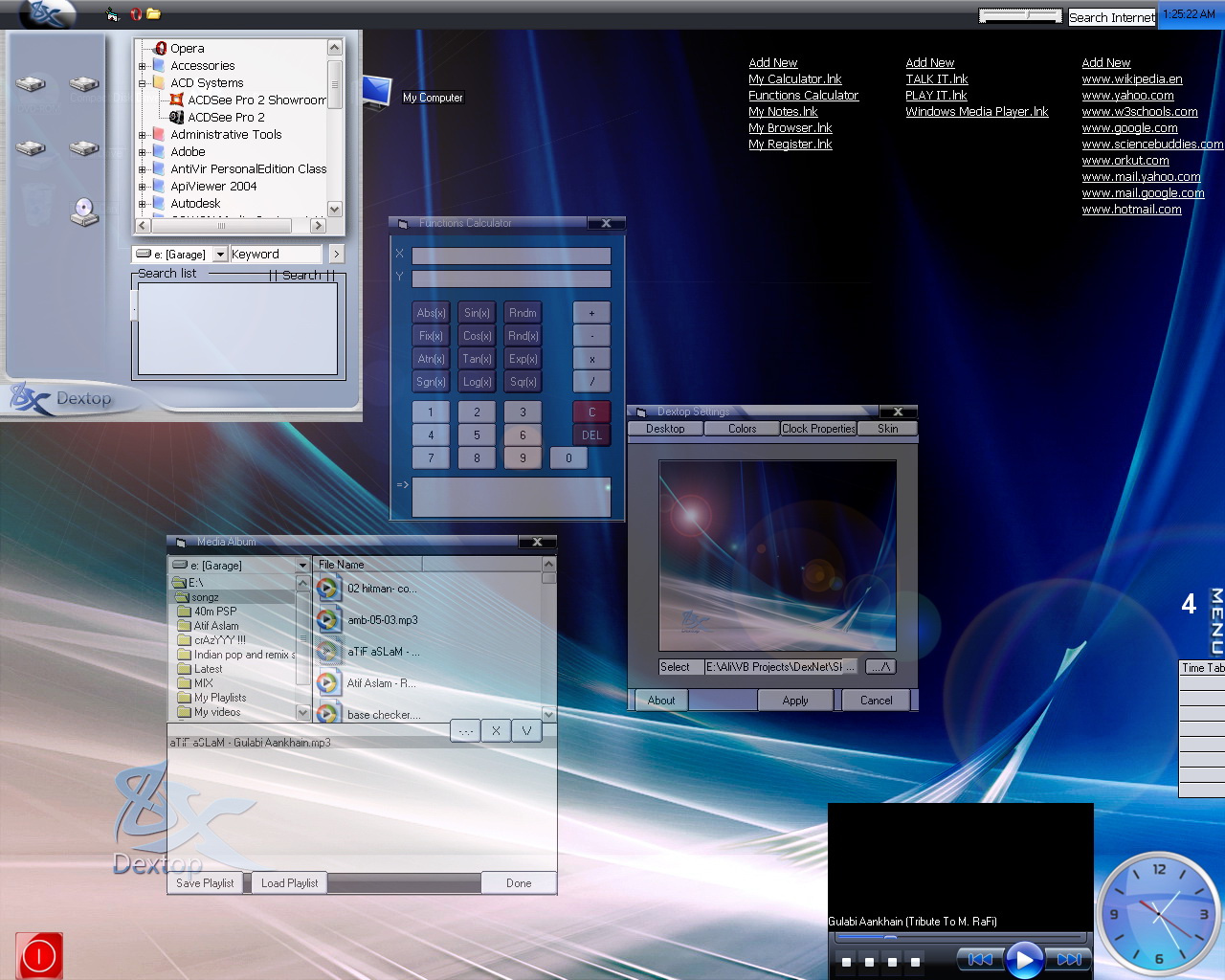Launch Opera from the top bar icon
Viewport: 1225px width, 980px height.
(136, 14)
